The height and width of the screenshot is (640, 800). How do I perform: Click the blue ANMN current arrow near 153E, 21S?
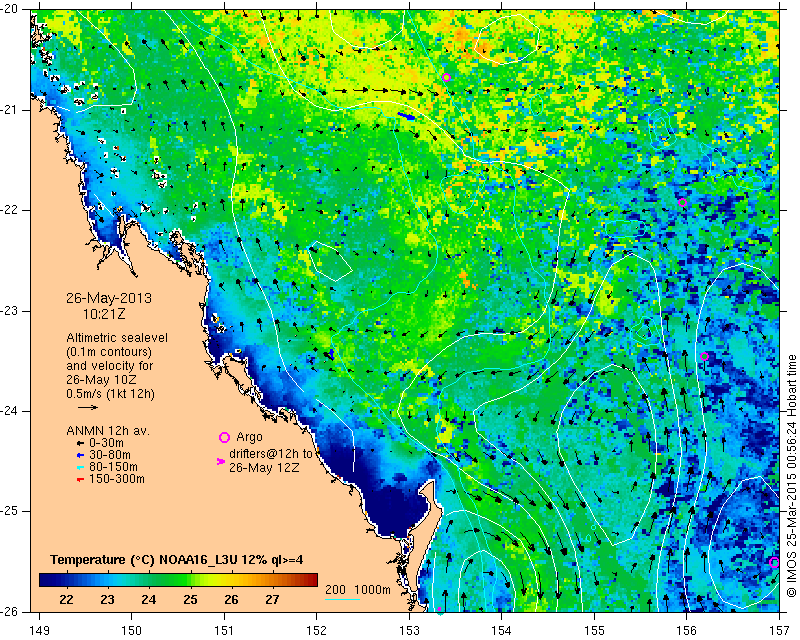[406, 116]
